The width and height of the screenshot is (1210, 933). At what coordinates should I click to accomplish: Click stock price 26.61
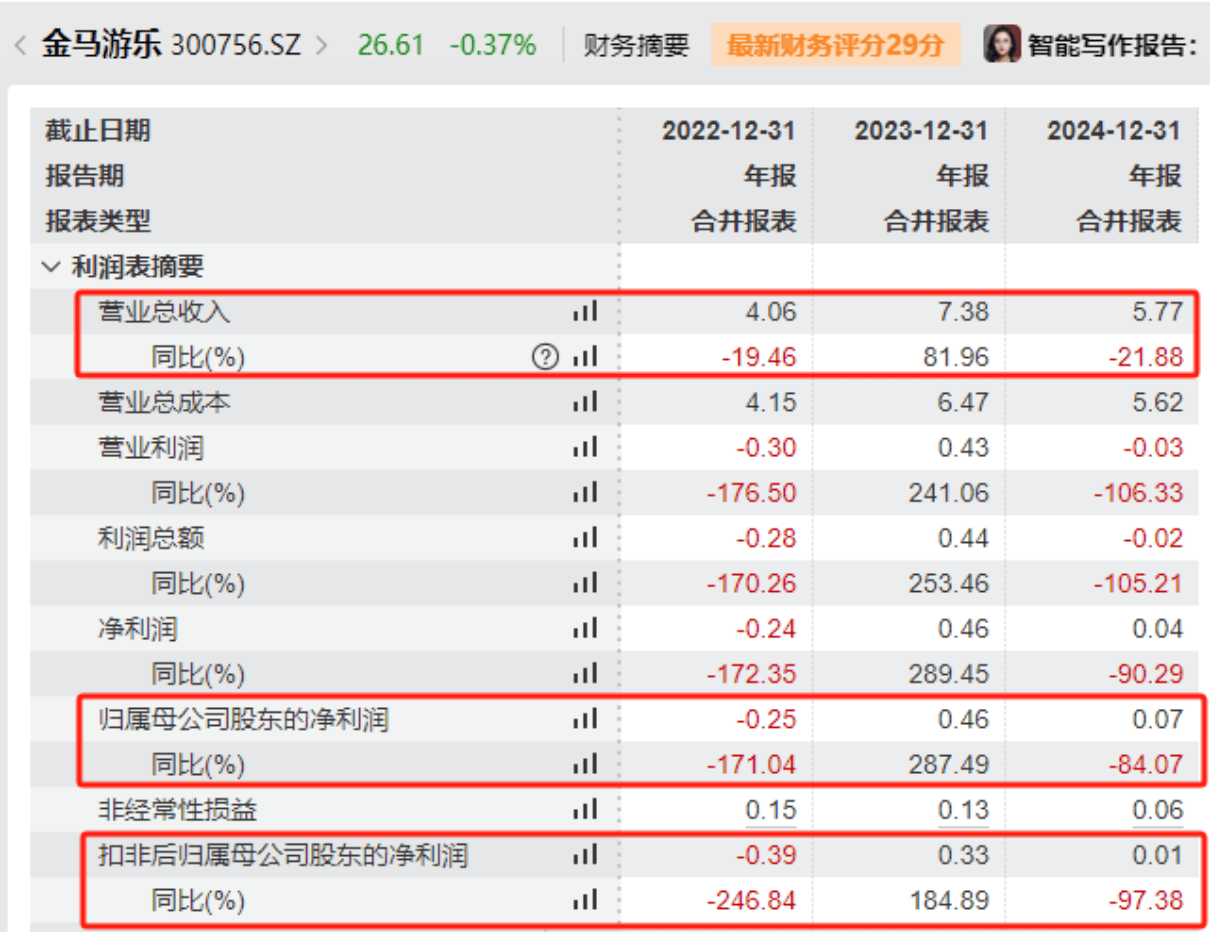tap(391, 45)
